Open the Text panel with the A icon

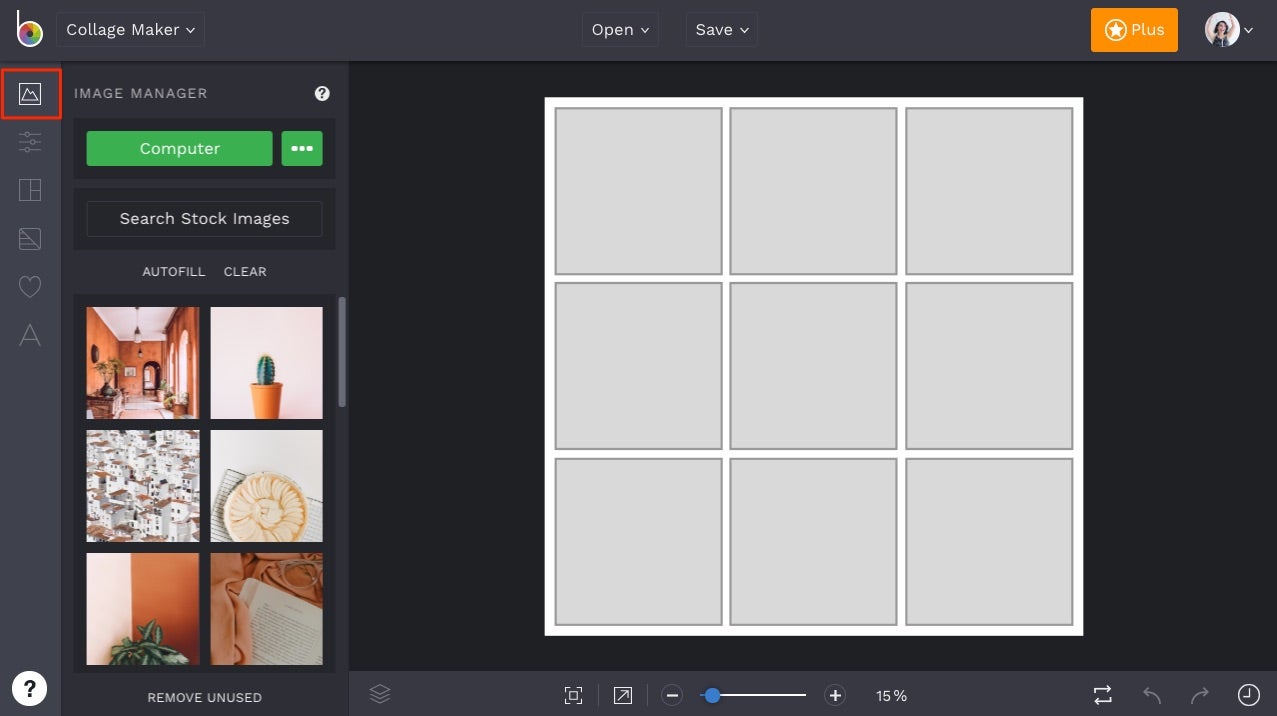tap(30, 335)
